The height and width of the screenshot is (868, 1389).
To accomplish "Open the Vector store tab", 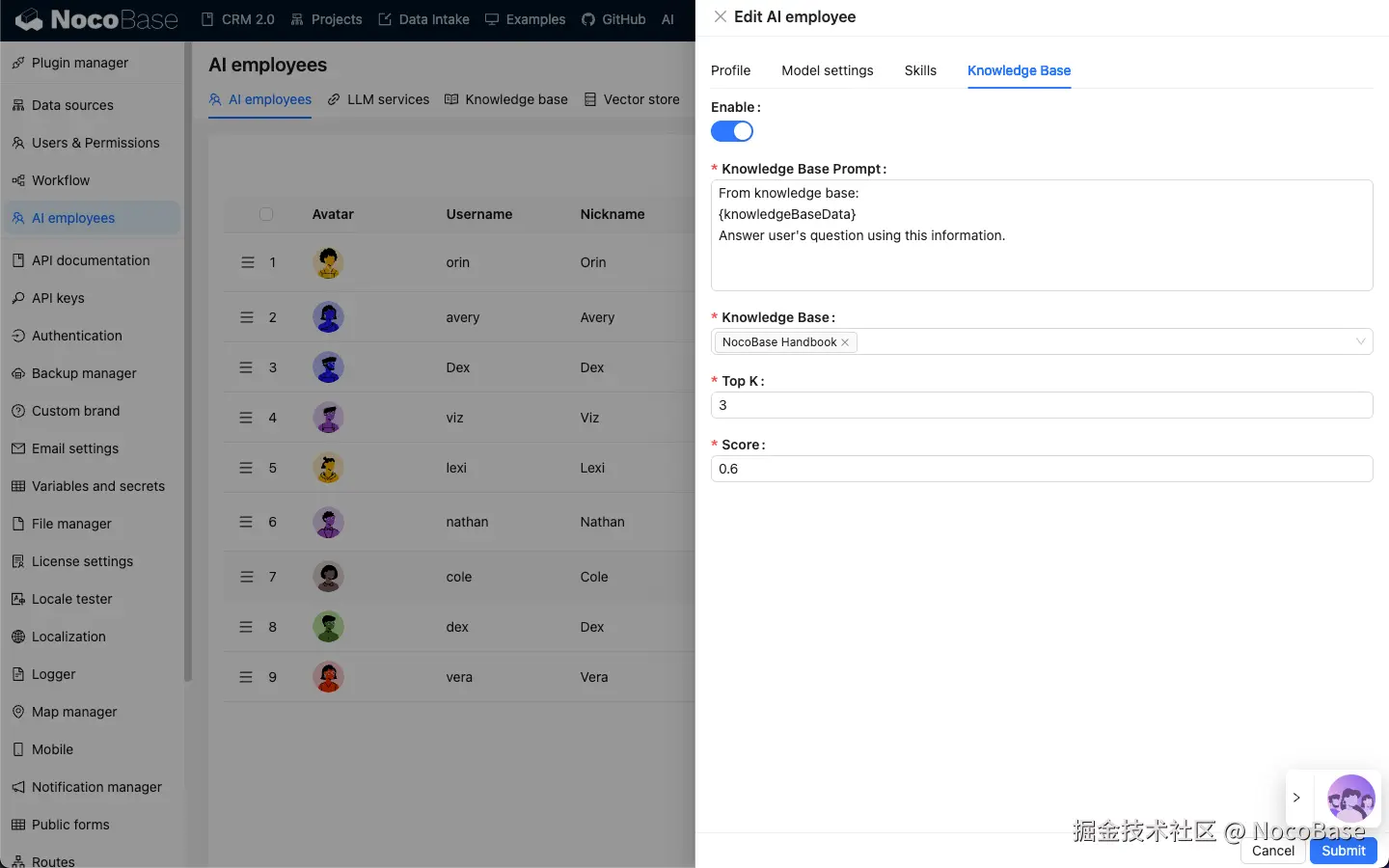I will (x=632, y=99).
